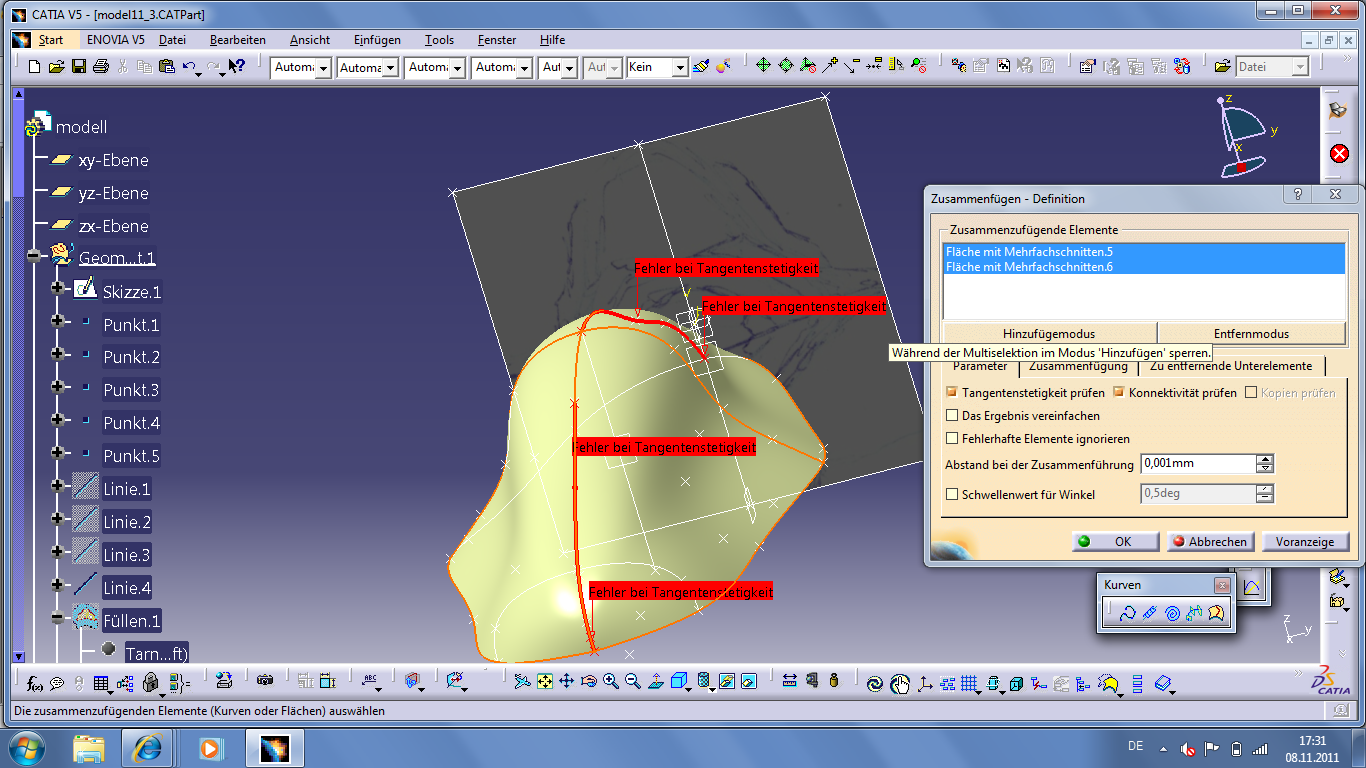Enable Fehlerhafte Elemente ignorieren checkbox
The width and height of the screenshot is (1366, 768).
(x=952, y=438)
